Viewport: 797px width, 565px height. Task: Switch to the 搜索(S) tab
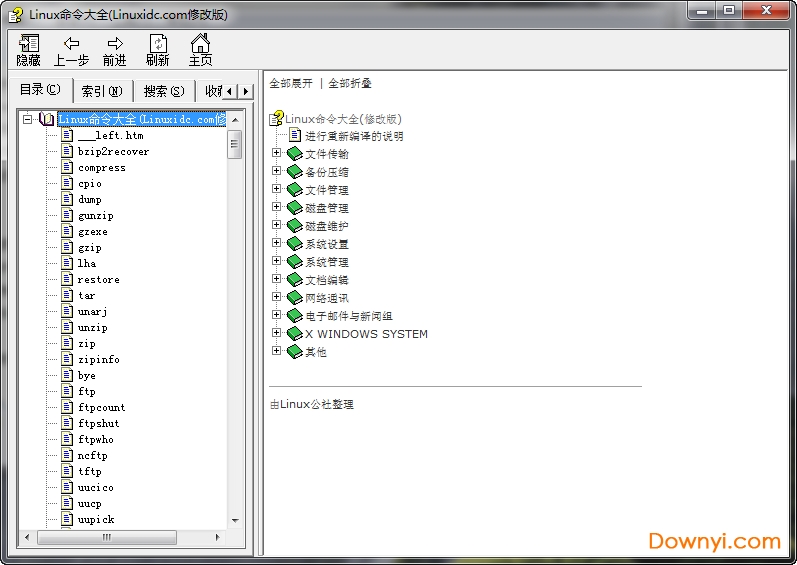point(164,91)
